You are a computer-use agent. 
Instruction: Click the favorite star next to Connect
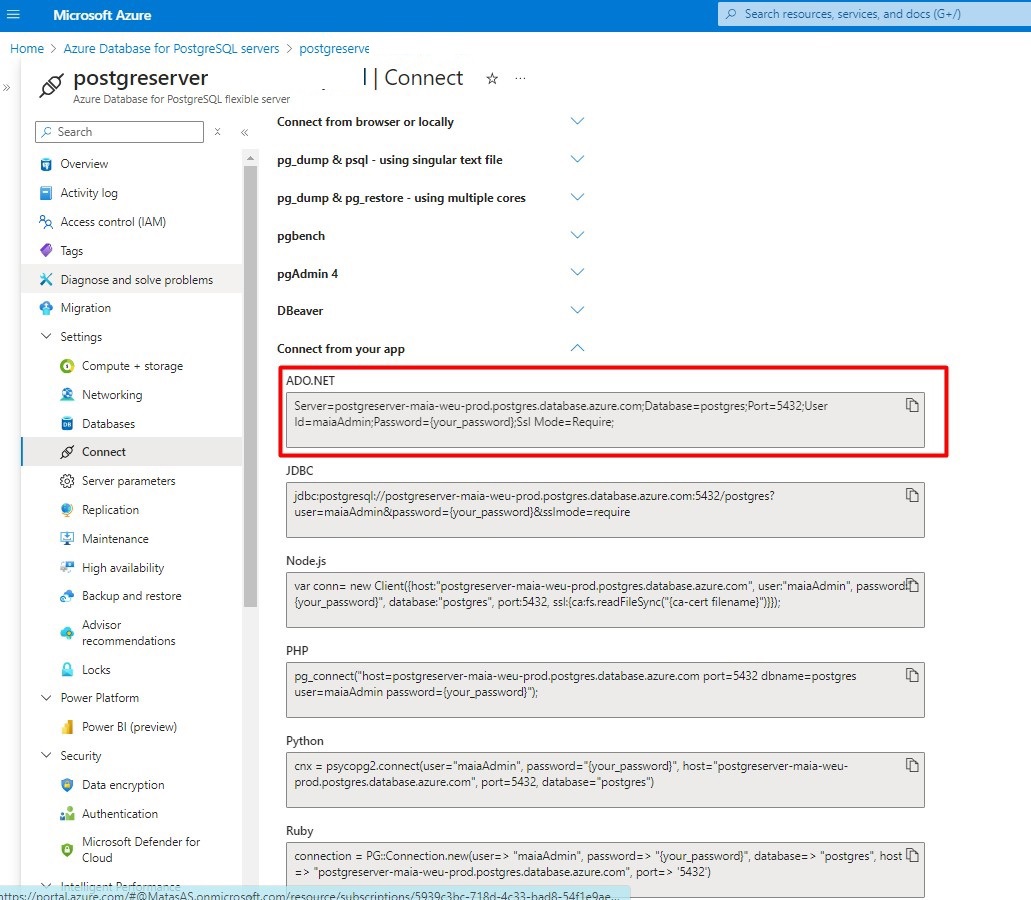pos(492,79)
